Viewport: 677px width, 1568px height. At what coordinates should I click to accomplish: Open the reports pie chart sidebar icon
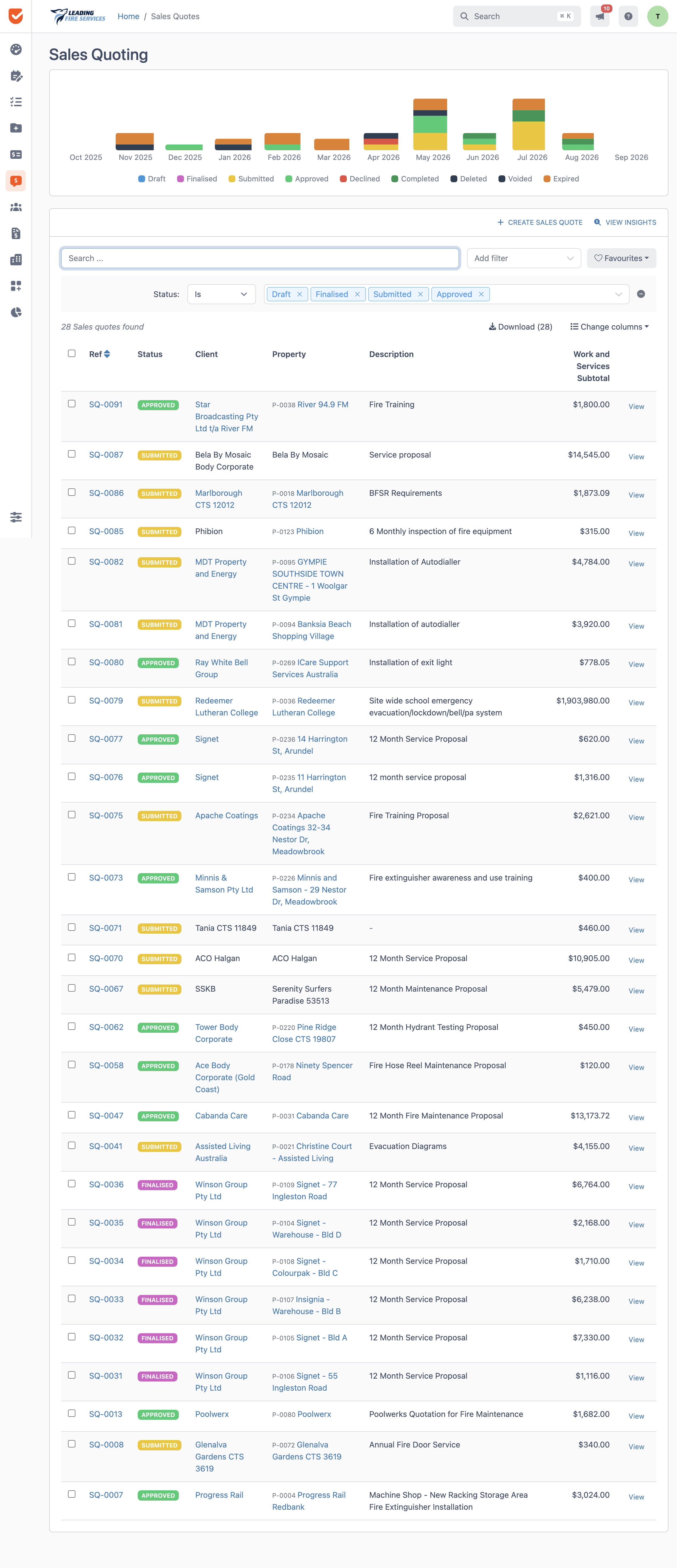pyautogui.click(x=16, y=312)
